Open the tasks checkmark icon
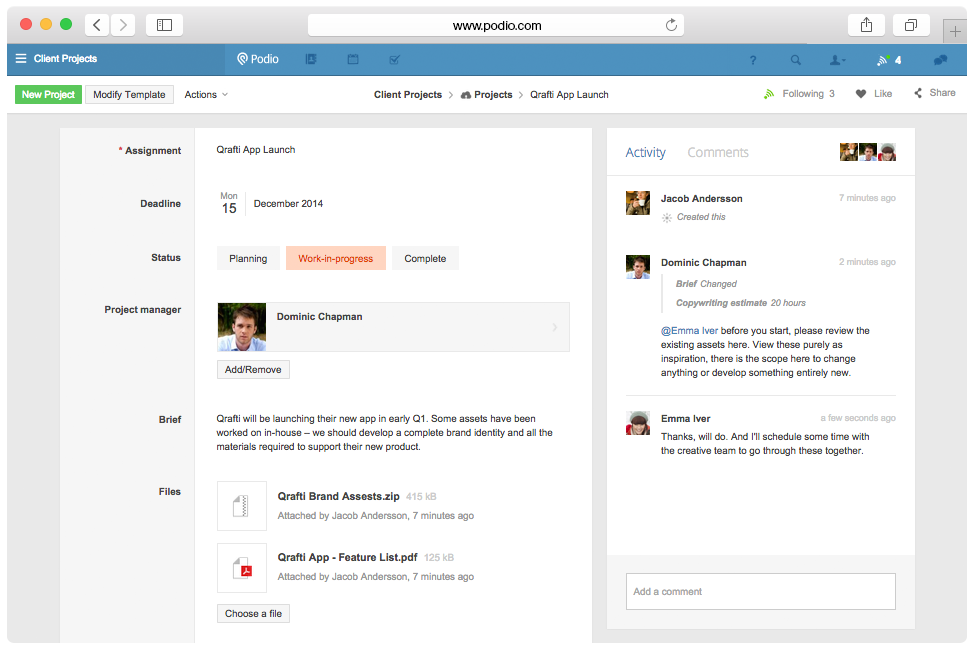Screen dimensions: 973x648 click(394, 60)
